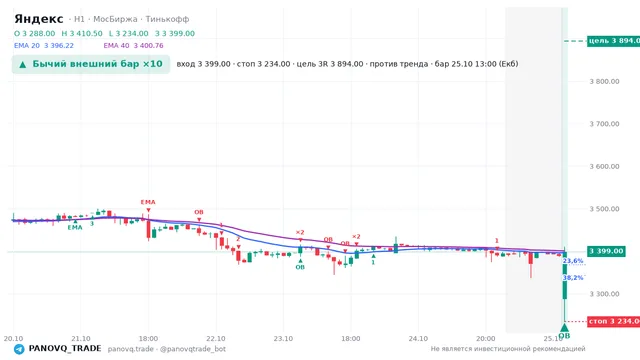Click the Бычий внешний бар ×10 badge
The height and width of the screenshot is (360, 640).
tap(91, 64)
